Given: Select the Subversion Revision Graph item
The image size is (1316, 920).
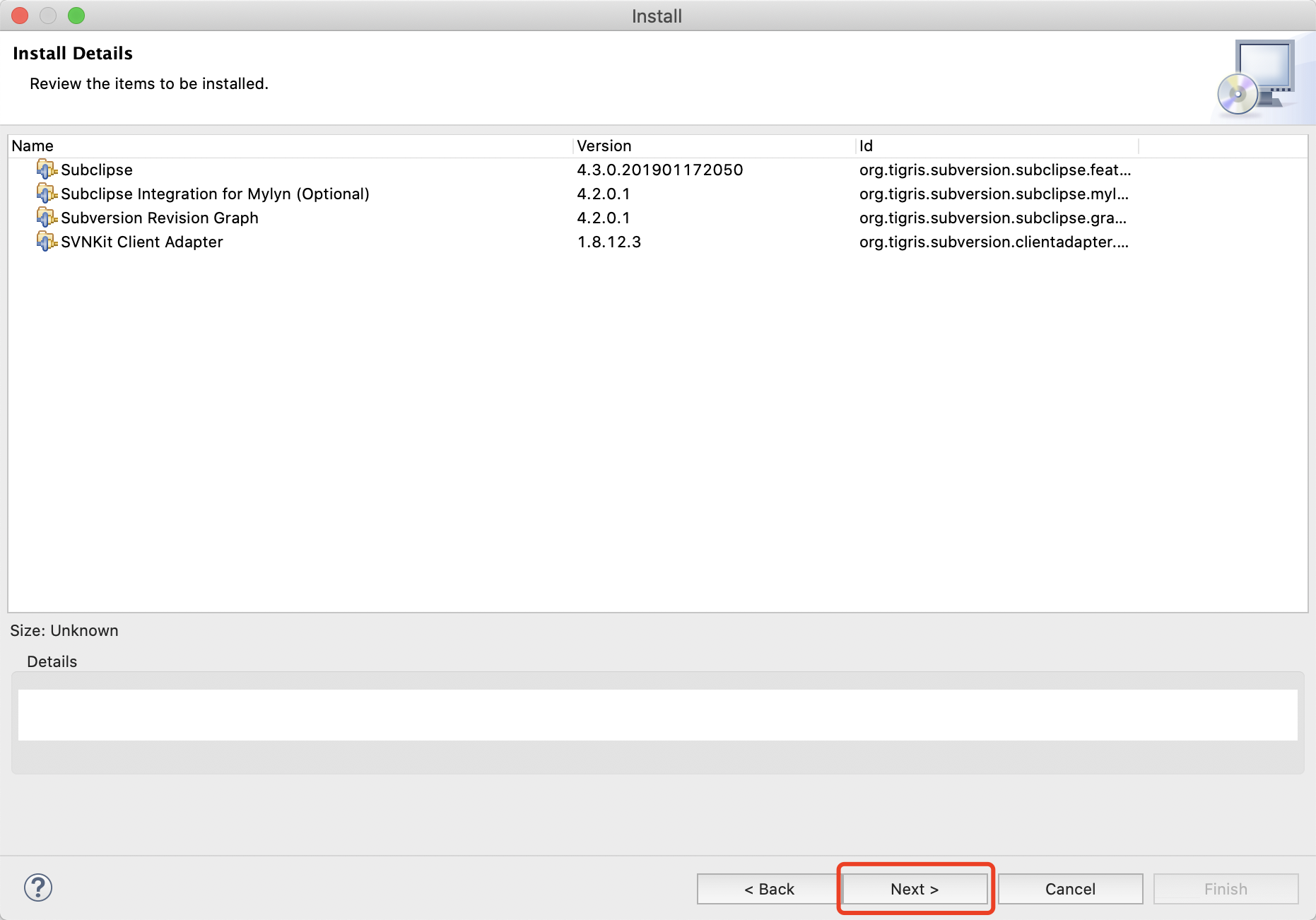Looking at the screenshot, I should (x=160, y=218).
